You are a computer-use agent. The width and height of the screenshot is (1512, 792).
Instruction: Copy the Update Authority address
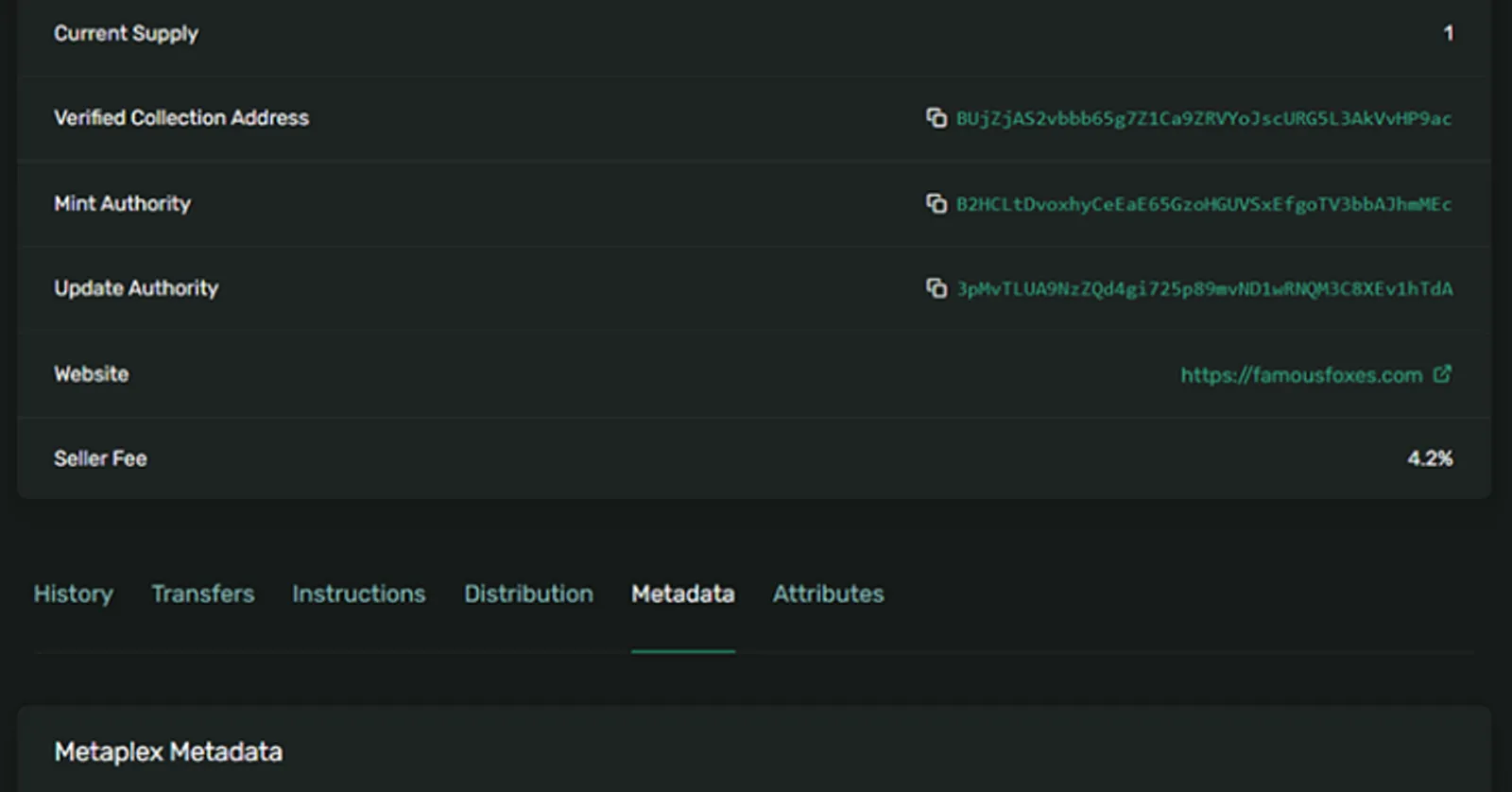coord(936,288)
